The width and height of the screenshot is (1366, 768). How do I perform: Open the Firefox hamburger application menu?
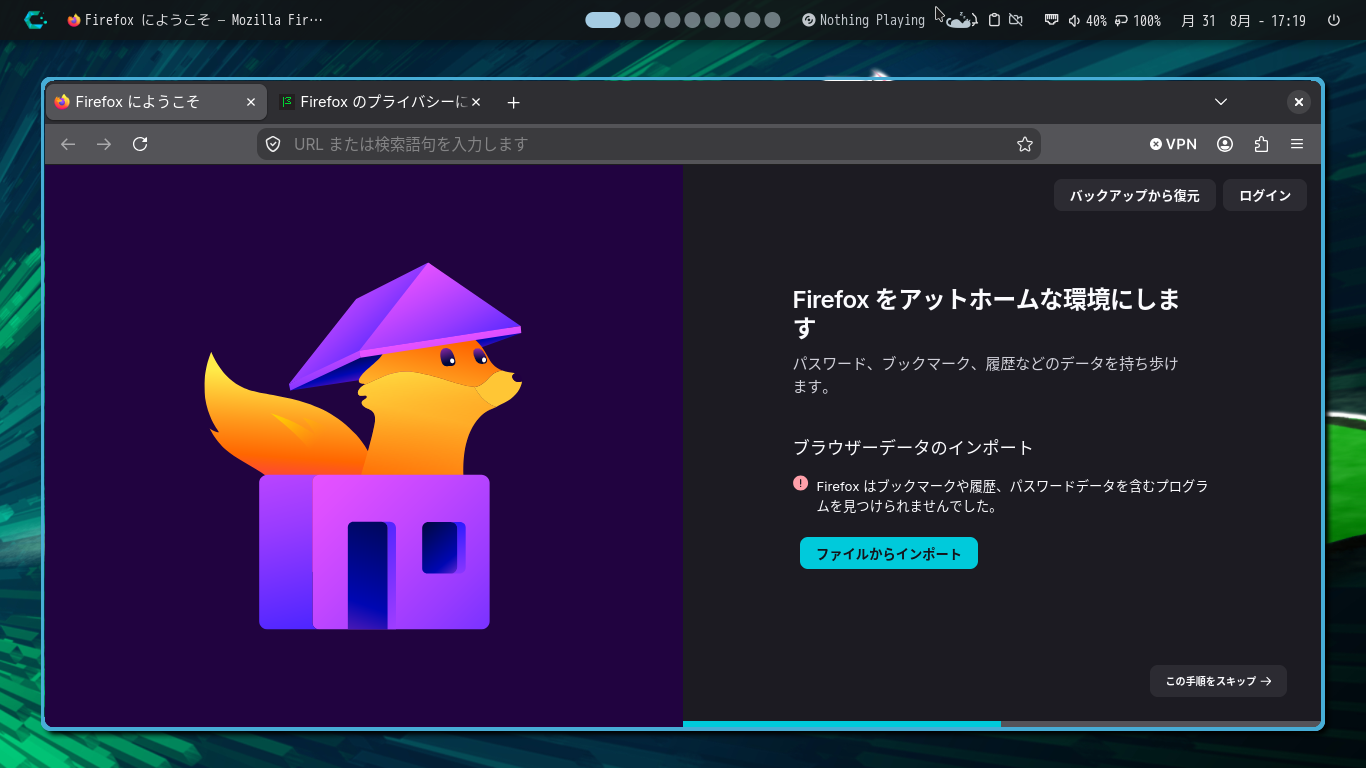[1297, 144]
